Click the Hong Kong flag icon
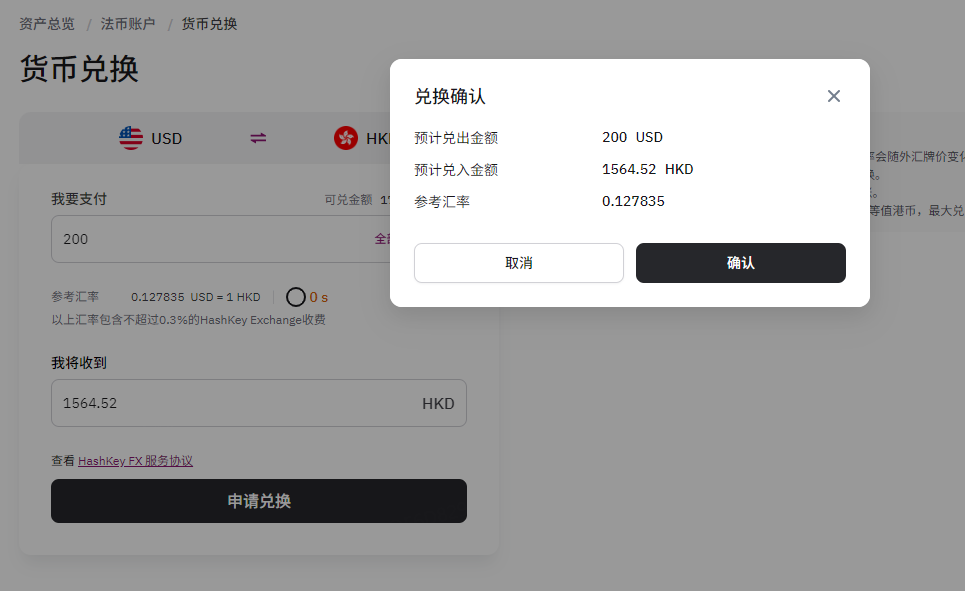The image size is (965, 591). point(346,138)
